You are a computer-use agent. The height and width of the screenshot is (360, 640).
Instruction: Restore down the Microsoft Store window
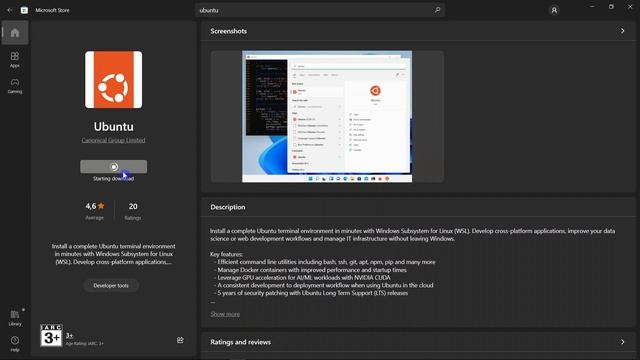[x=611, y=7]
